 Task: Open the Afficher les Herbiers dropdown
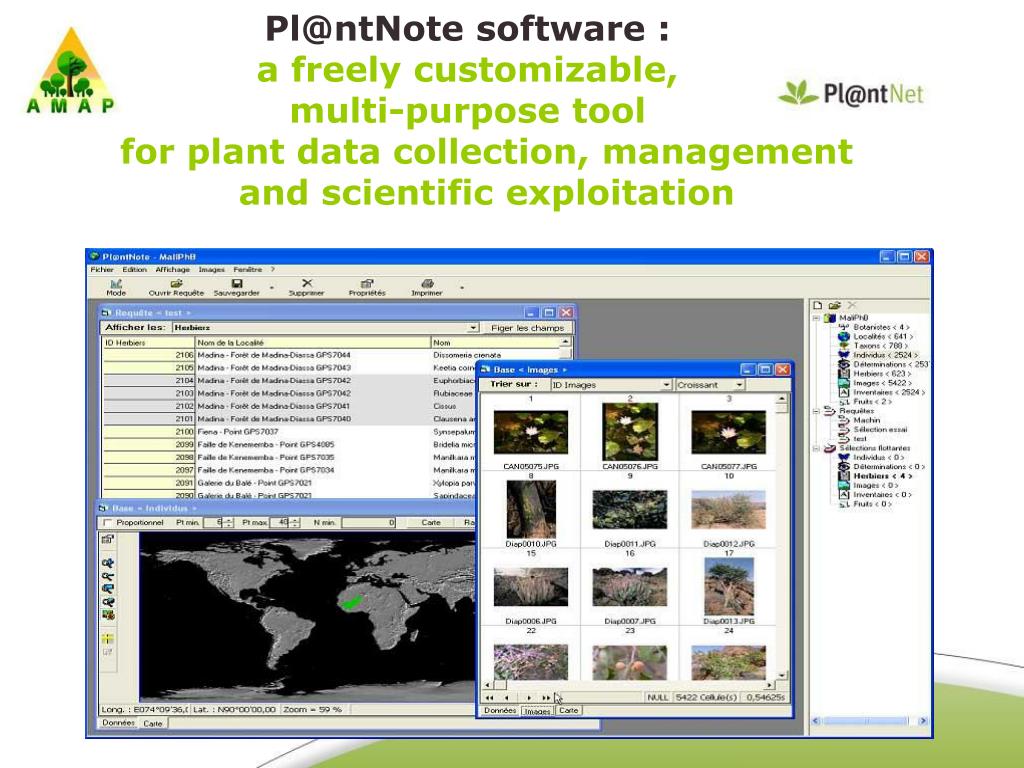472,327
